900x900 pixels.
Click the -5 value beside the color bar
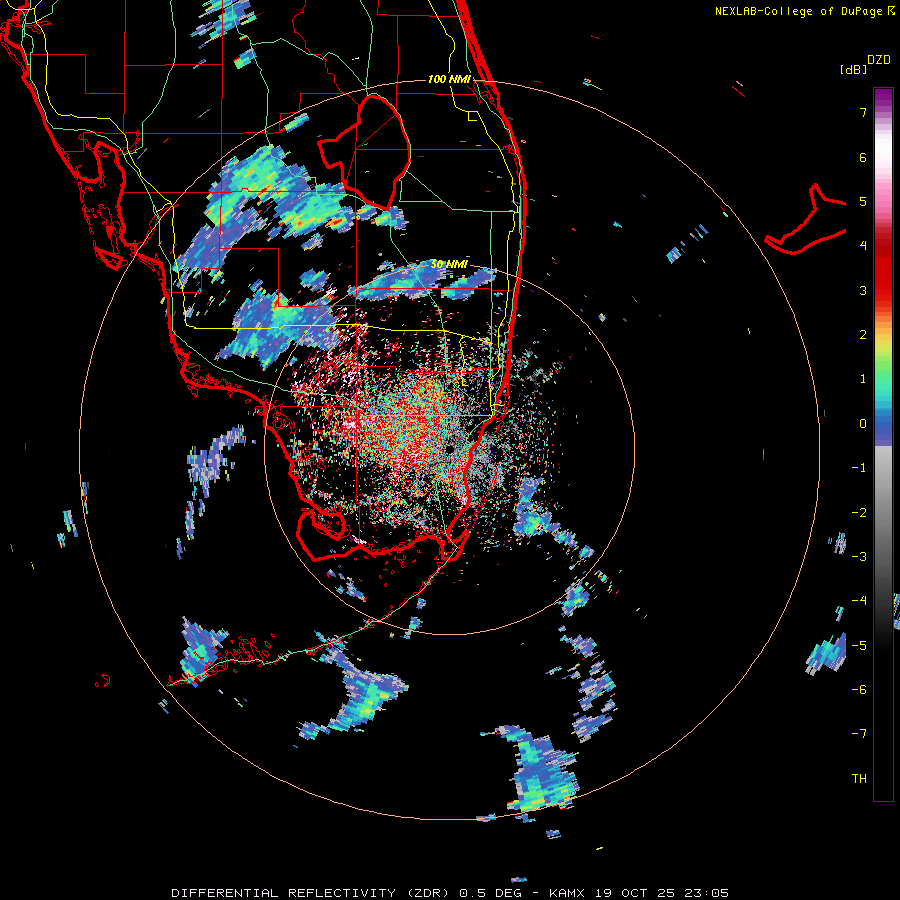[859, 646]
